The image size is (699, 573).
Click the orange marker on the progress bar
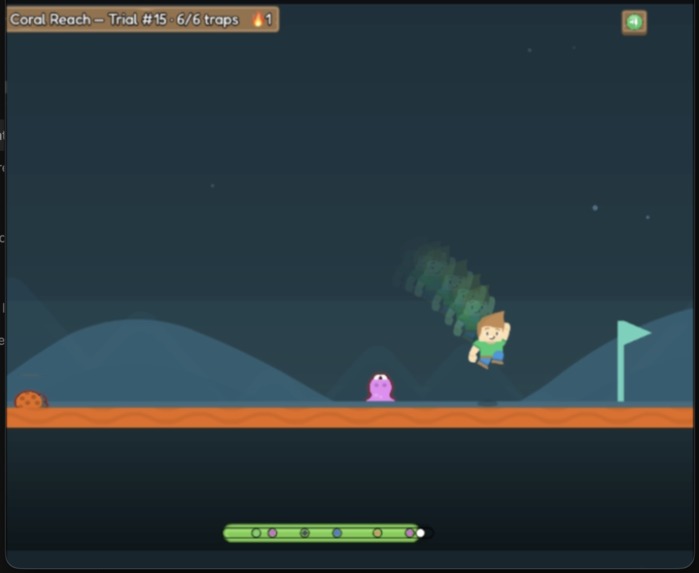pyautogui.click(x=378, y=533)
